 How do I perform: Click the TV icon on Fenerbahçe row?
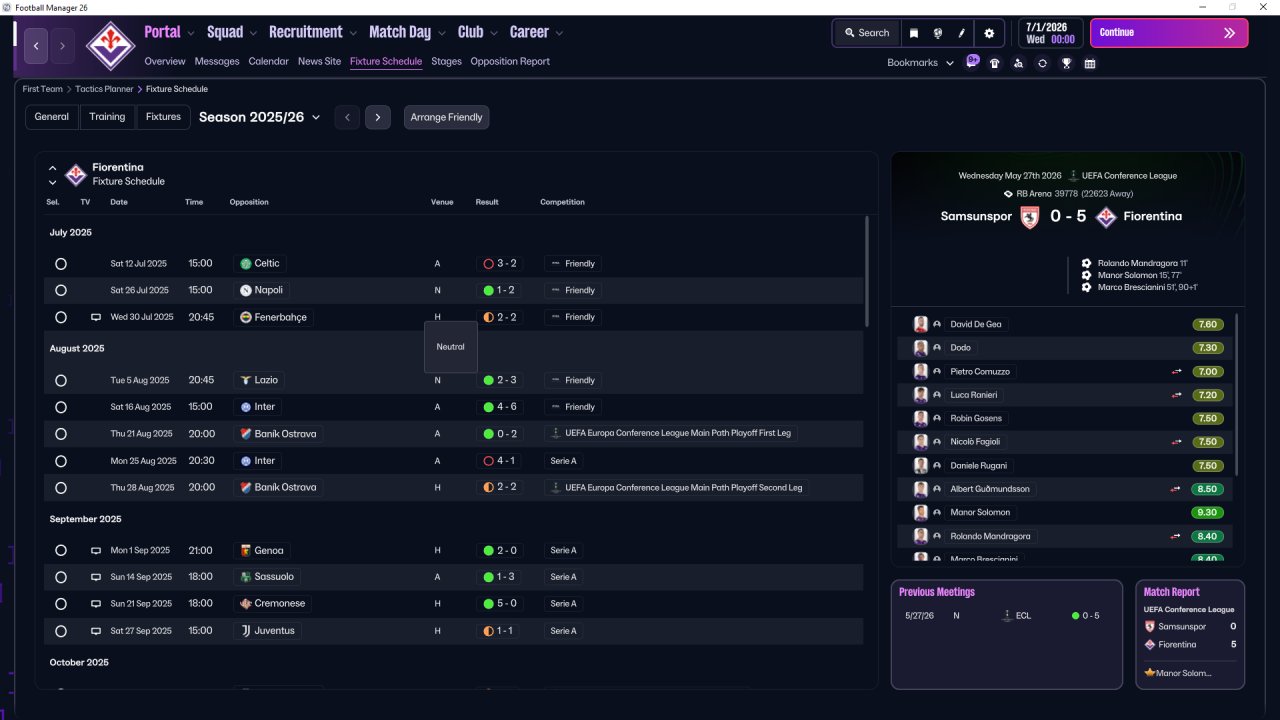[x=96, y=317]
